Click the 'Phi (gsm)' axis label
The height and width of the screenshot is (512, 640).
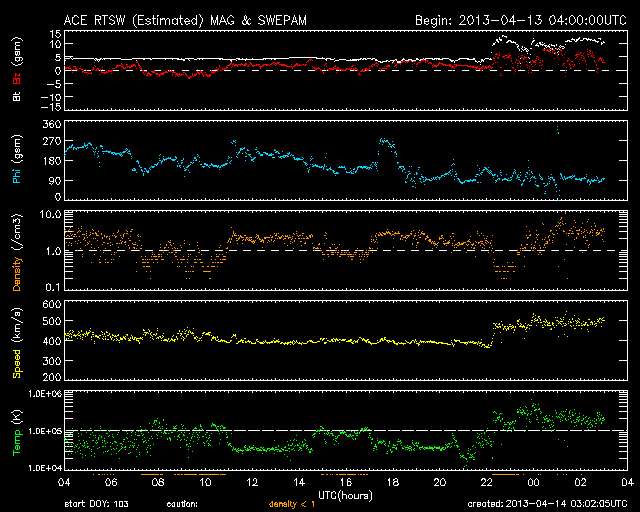(x=17, y=159)
